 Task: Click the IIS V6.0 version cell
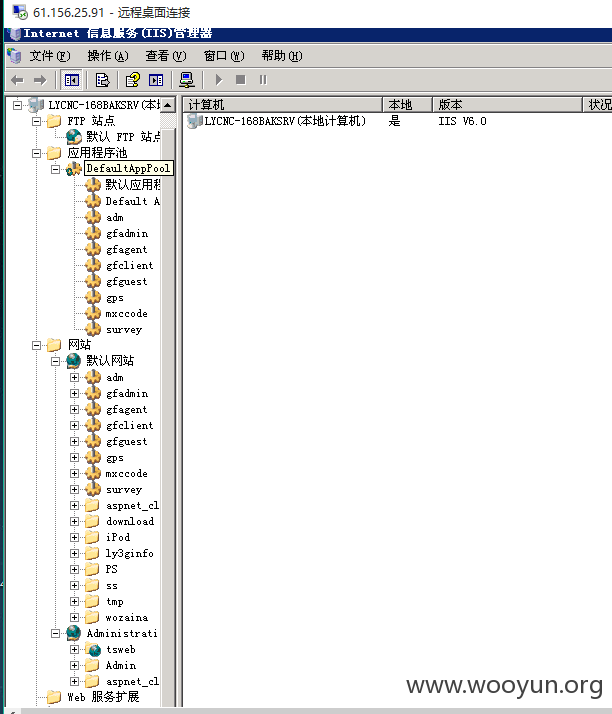(x=462, y=121)
